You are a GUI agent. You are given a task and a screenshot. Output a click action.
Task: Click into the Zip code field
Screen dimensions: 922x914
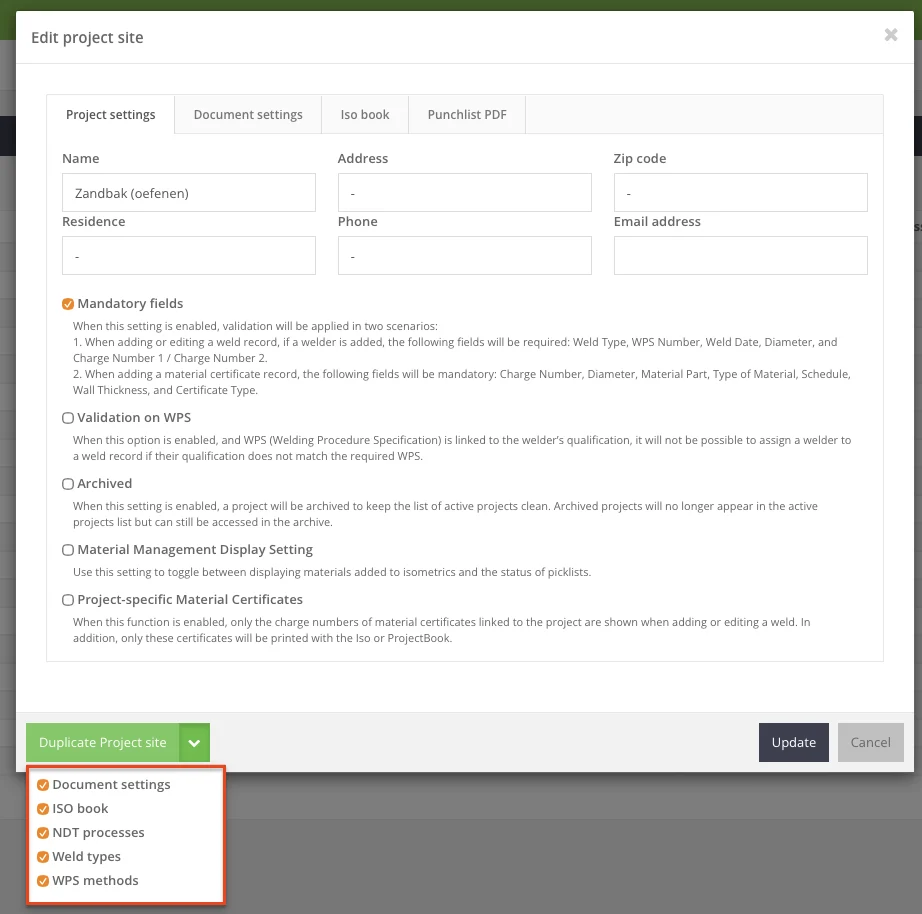pyautogui.click(x=740, y=193)
